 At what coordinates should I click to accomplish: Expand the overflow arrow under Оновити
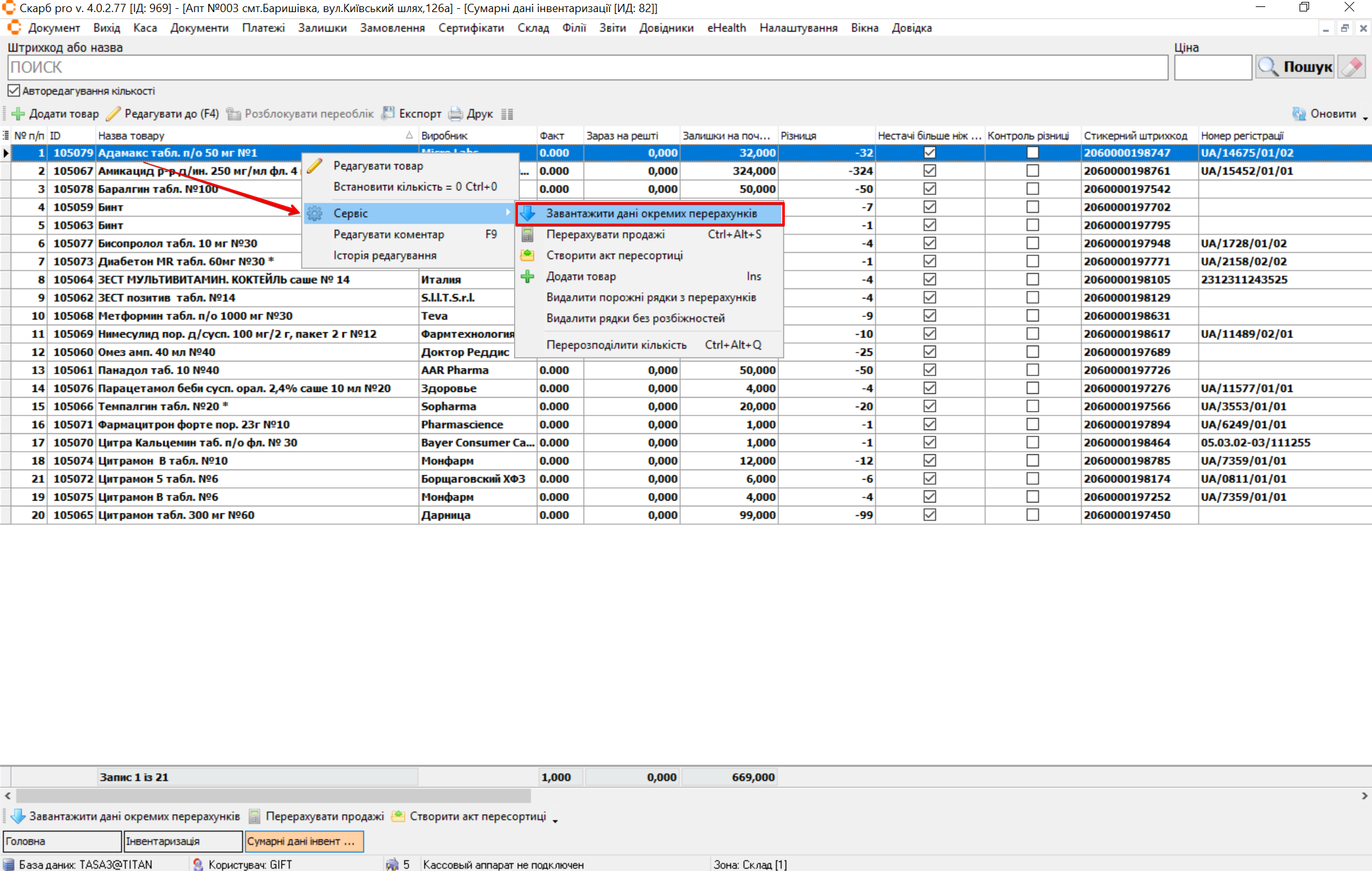coord(1365,119)
